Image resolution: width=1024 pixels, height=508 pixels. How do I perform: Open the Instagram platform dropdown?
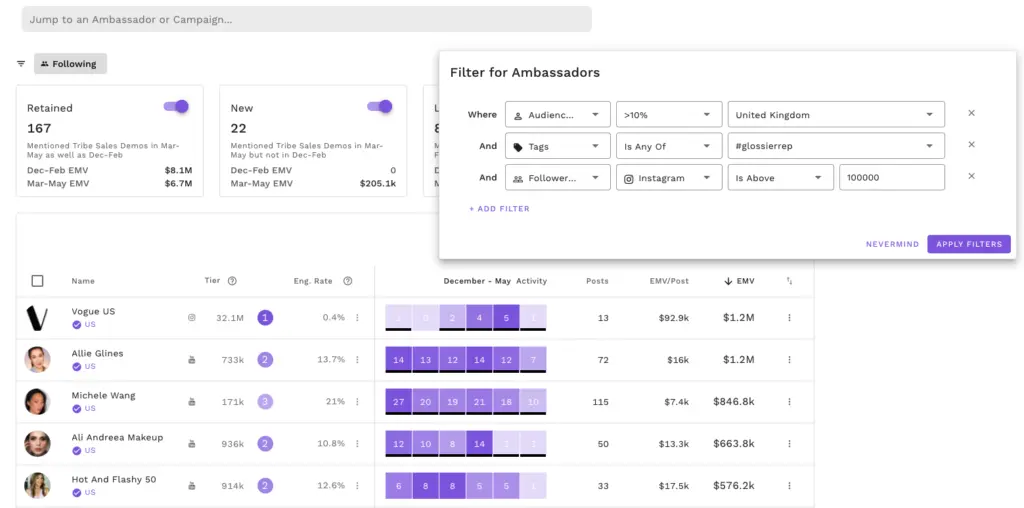point(668,178)
